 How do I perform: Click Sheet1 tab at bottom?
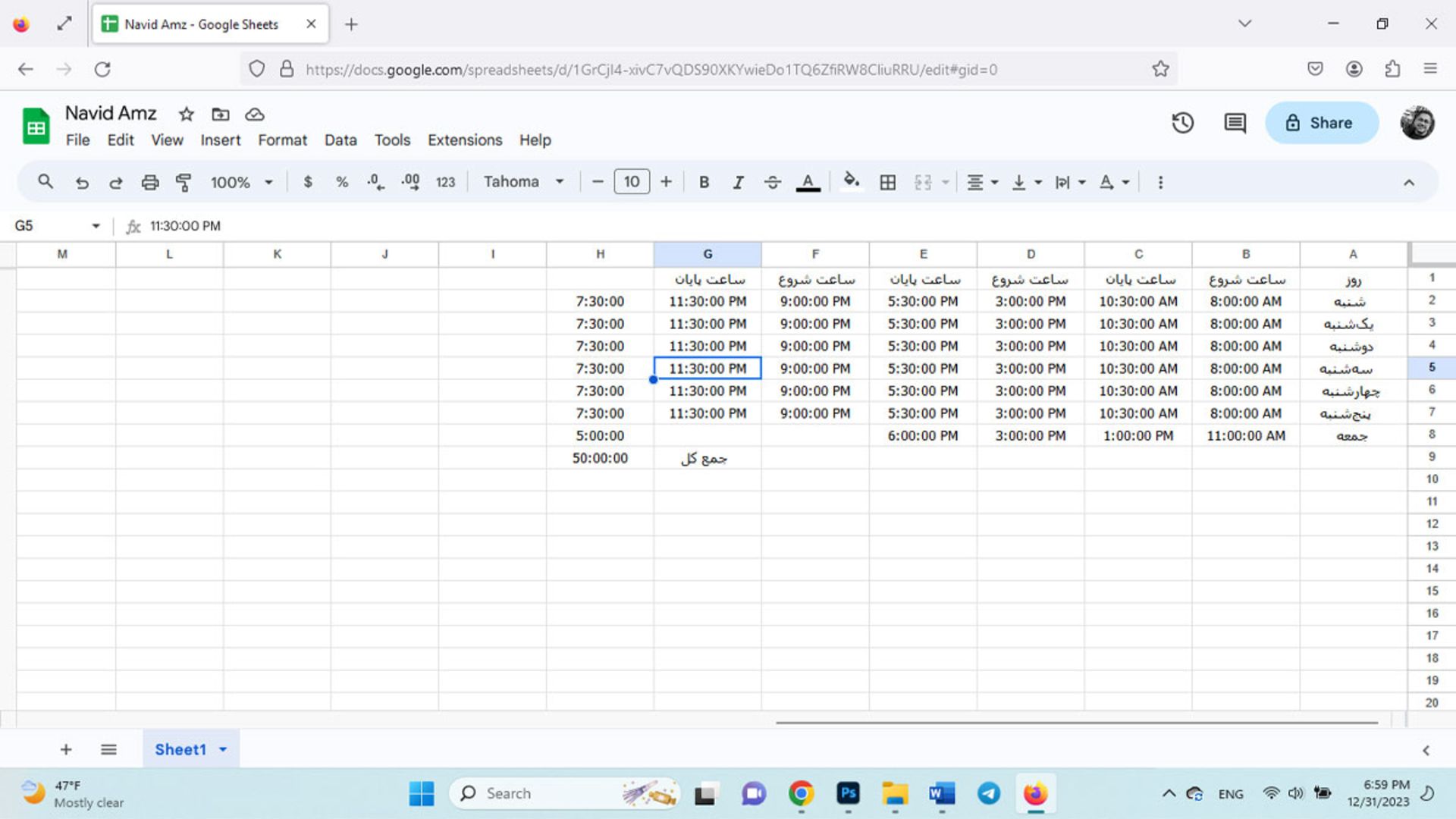(x=180, y=749)
